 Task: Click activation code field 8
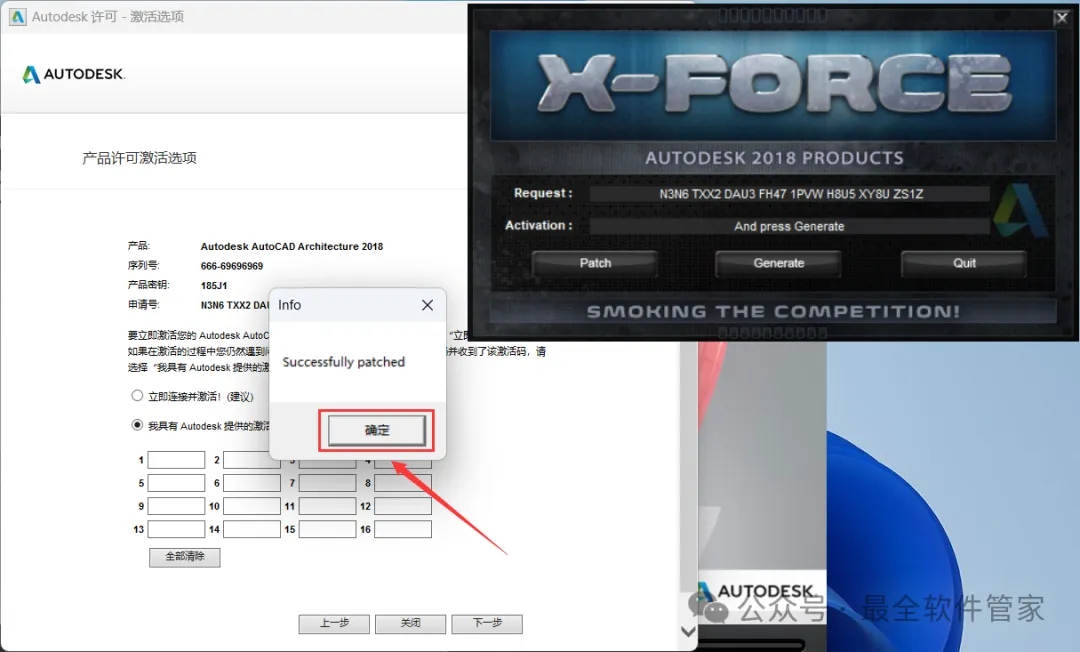click(x=403, y=483)
